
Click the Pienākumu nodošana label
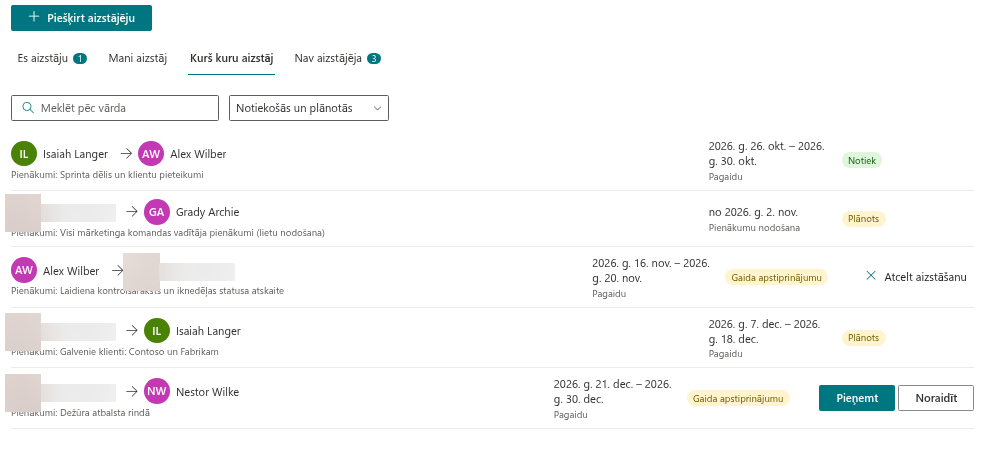click(x=754, y=228)
